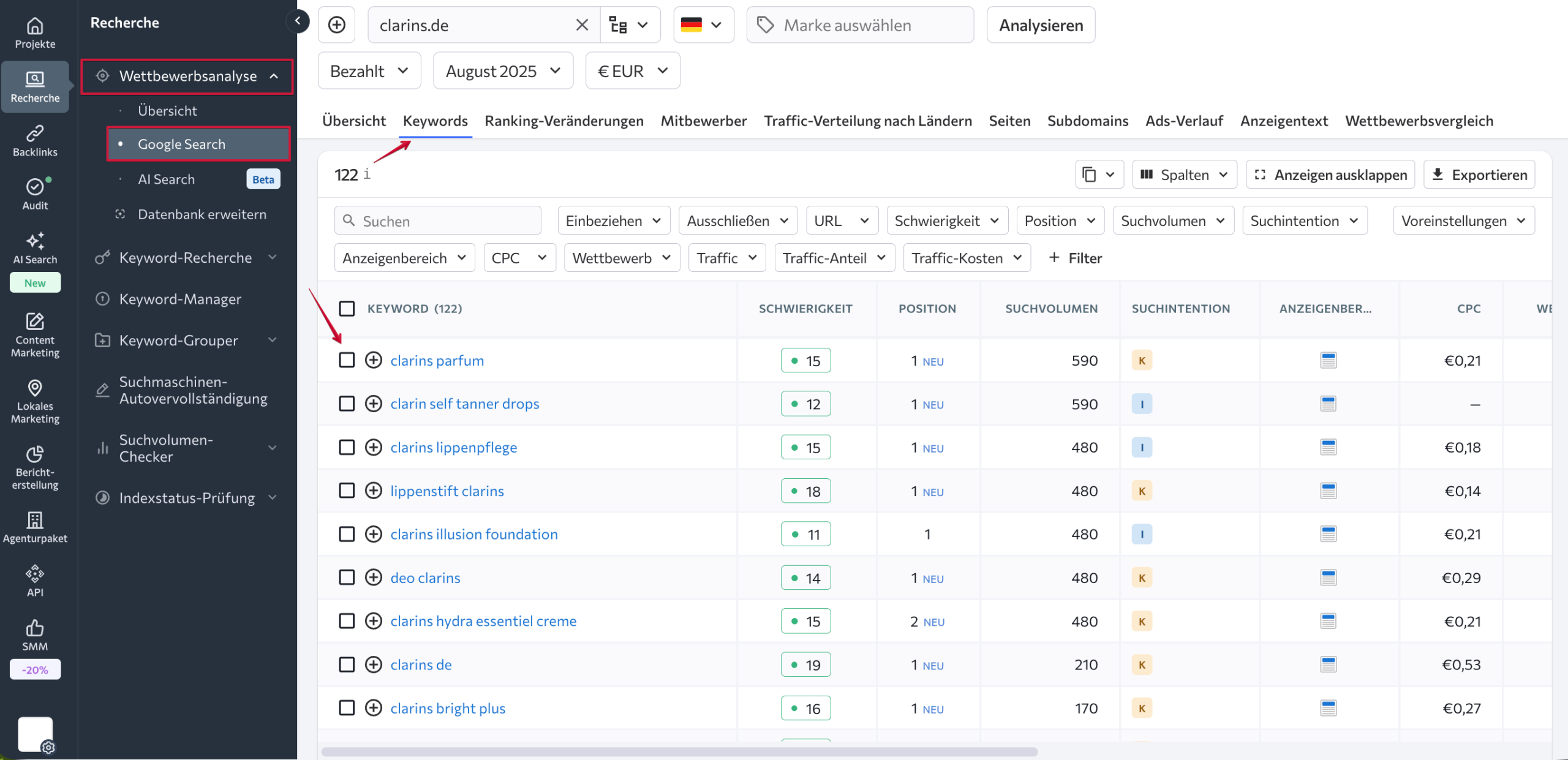Screen dimensions: 1568x760
Task: Check the clarins bright plus row
Action: click(x=347, y=708)
